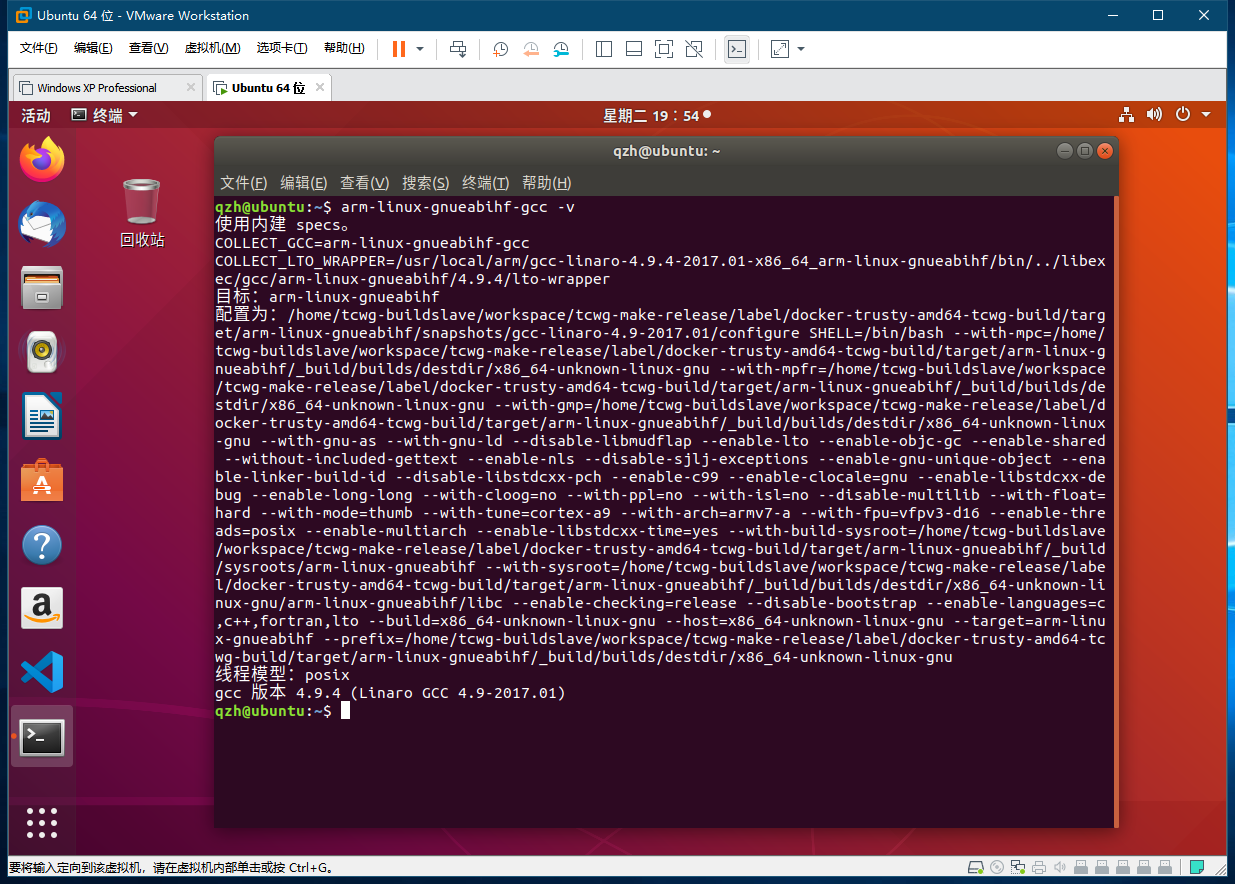Open Ubuntu Software from the dock

(42, 480)
